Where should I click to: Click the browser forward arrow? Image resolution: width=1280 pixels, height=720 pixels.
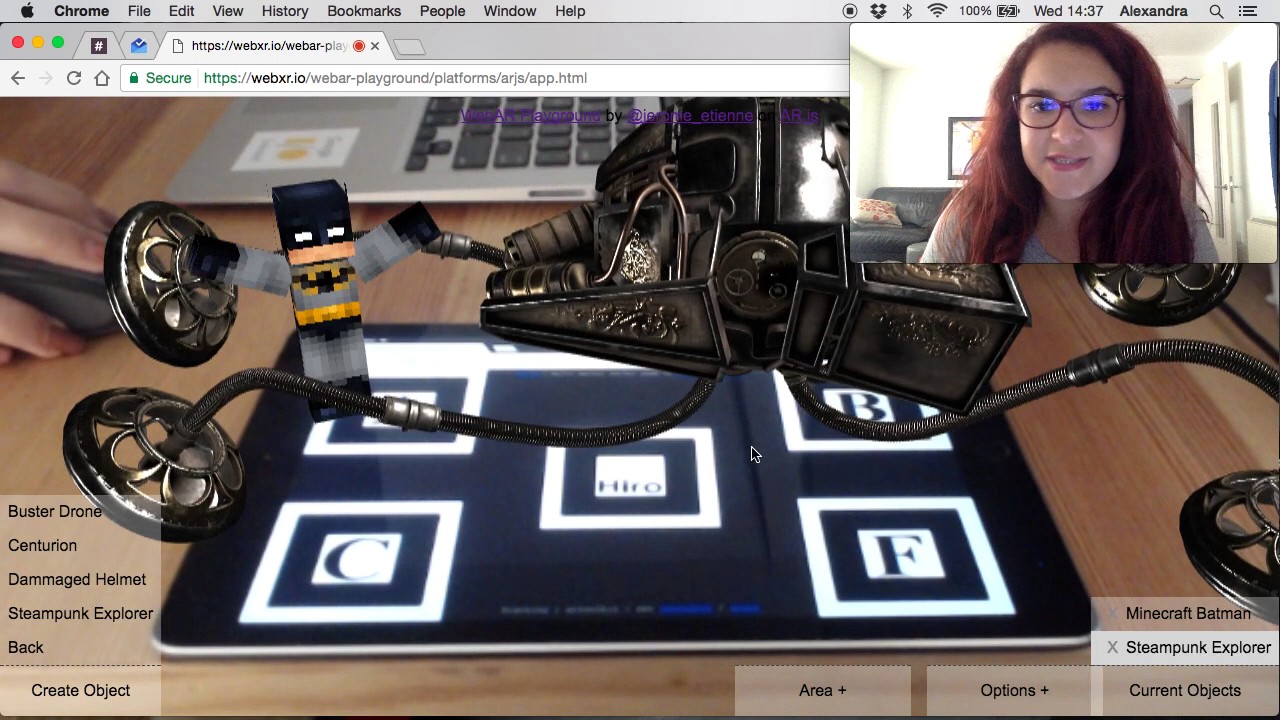(46, 78)
